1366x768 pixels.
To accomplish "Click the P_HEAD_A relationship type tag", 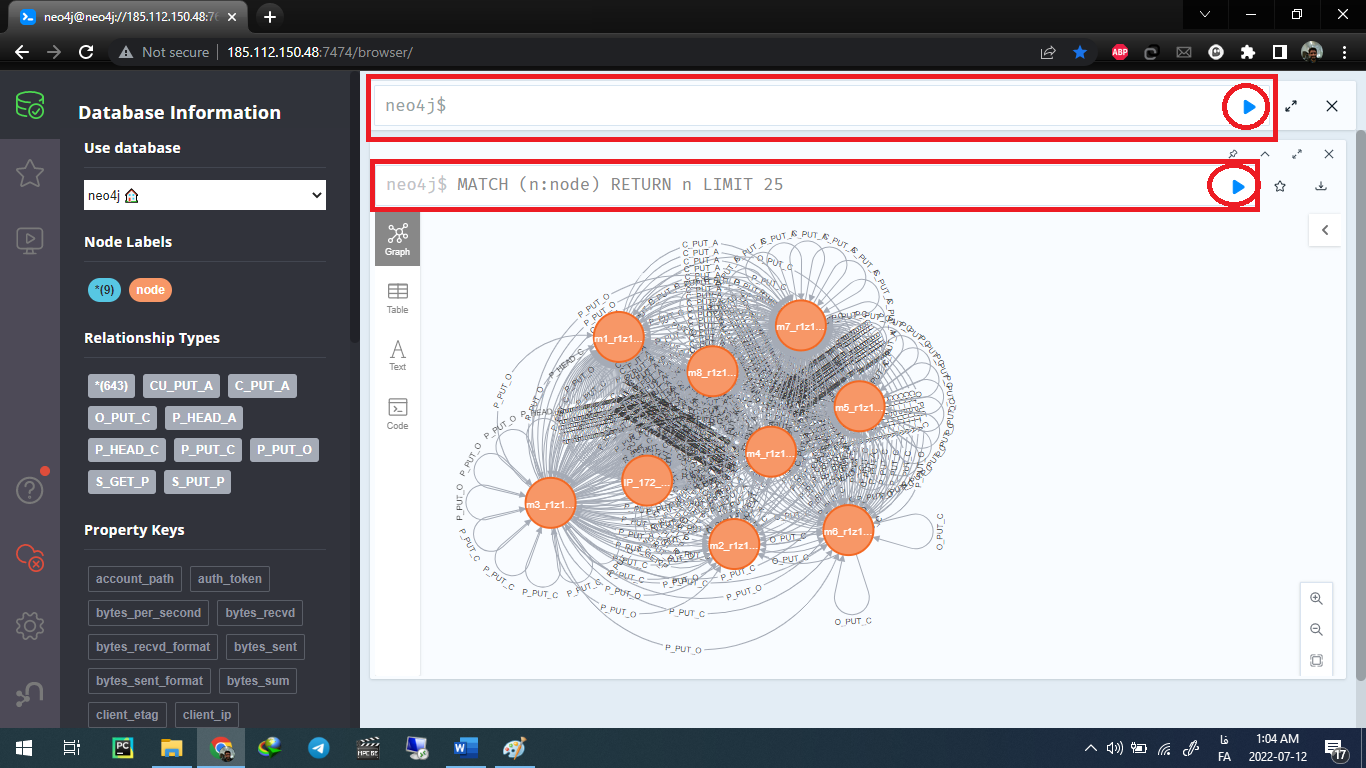I will click(x=204, y=418).
